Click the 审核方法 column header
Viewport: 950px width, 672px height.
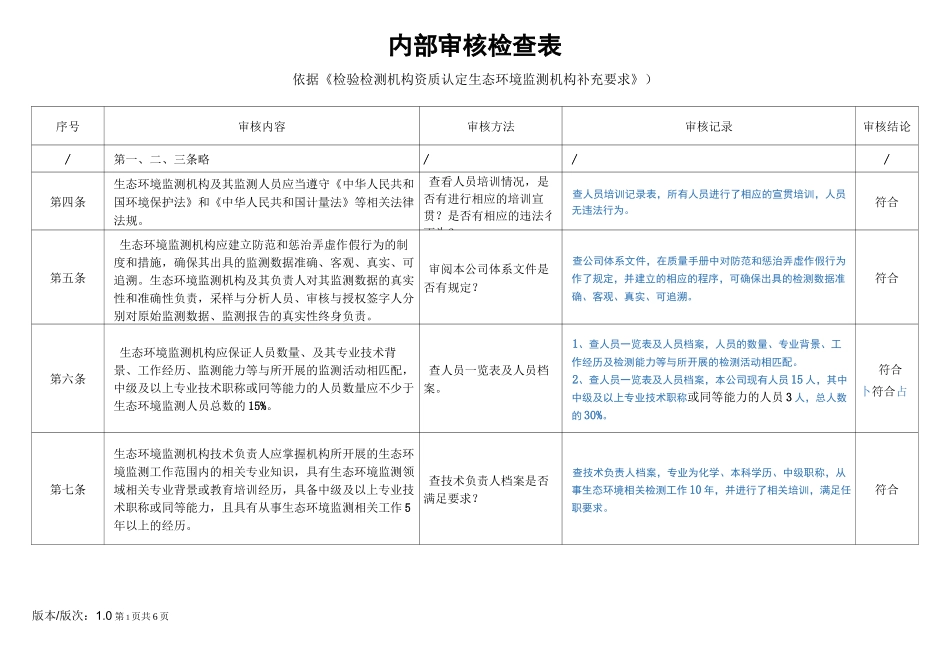(x=490, y=126)
